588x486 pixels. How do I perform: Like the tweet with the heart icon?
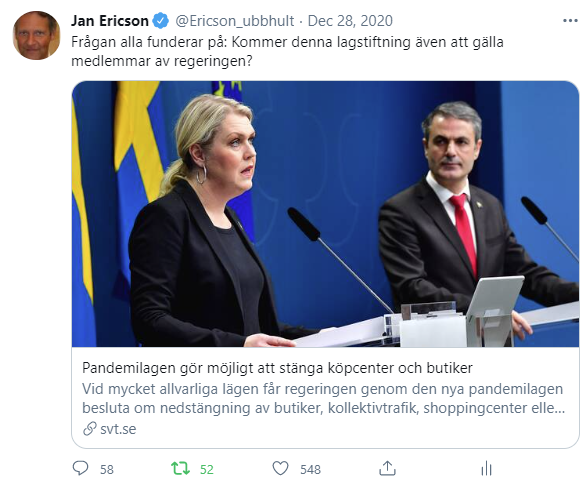tap(280, 469)
